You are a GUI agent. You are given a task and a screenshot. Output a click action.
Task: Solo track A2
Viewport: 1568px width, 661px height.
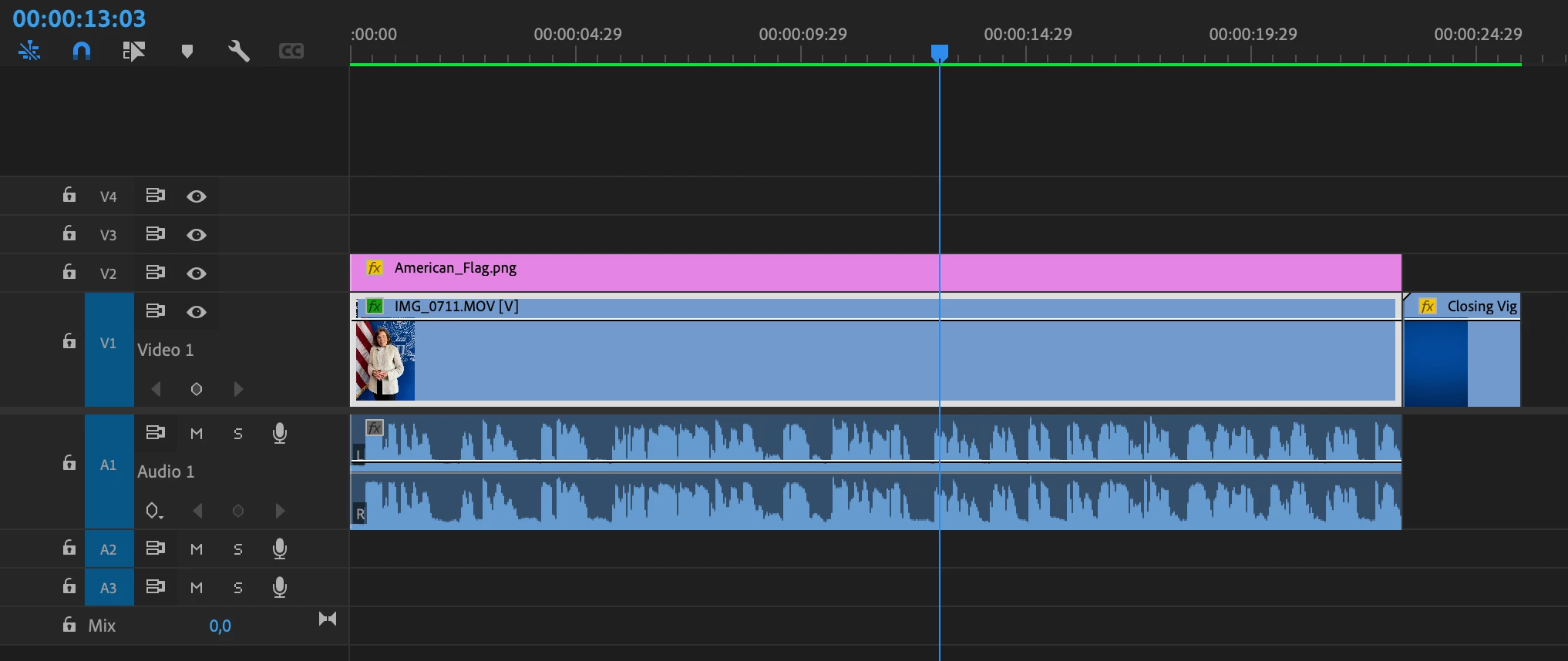click(x=238, y=549)
